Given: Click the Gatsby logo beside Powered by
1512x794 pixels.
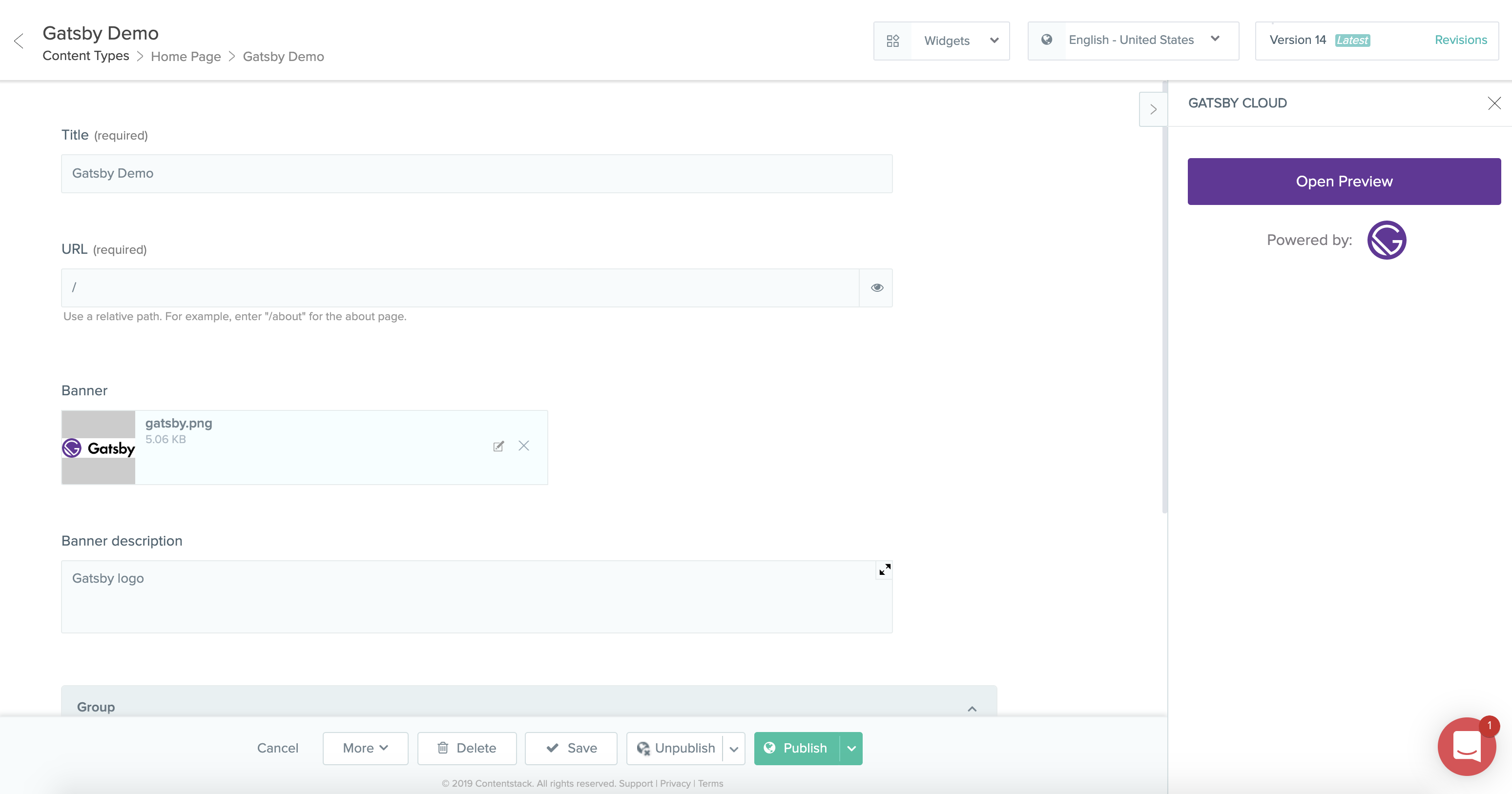Looking at the screenshot, I should coord(1387,240).
